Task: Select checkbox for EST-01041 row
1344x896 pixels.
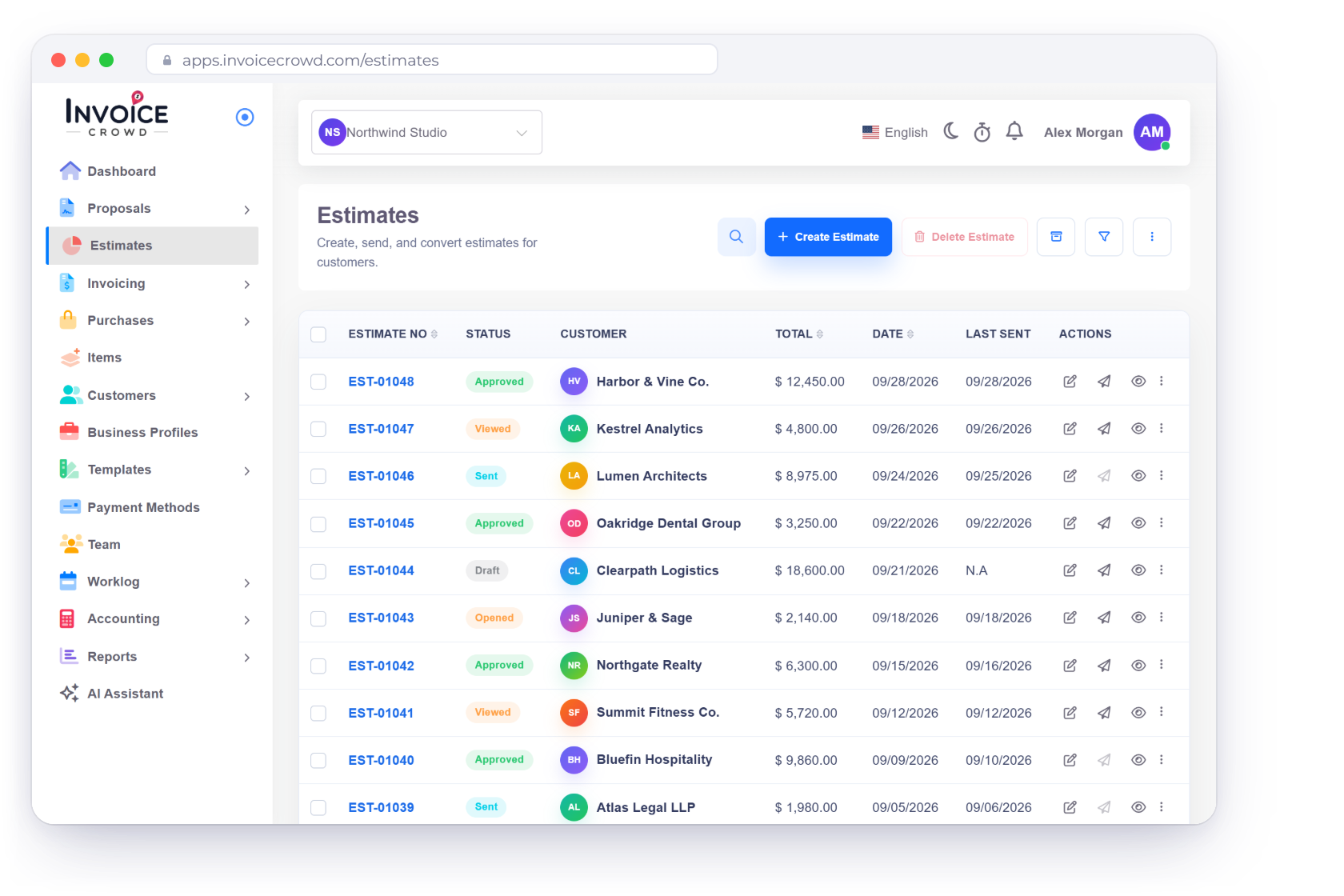Action: 318,713
